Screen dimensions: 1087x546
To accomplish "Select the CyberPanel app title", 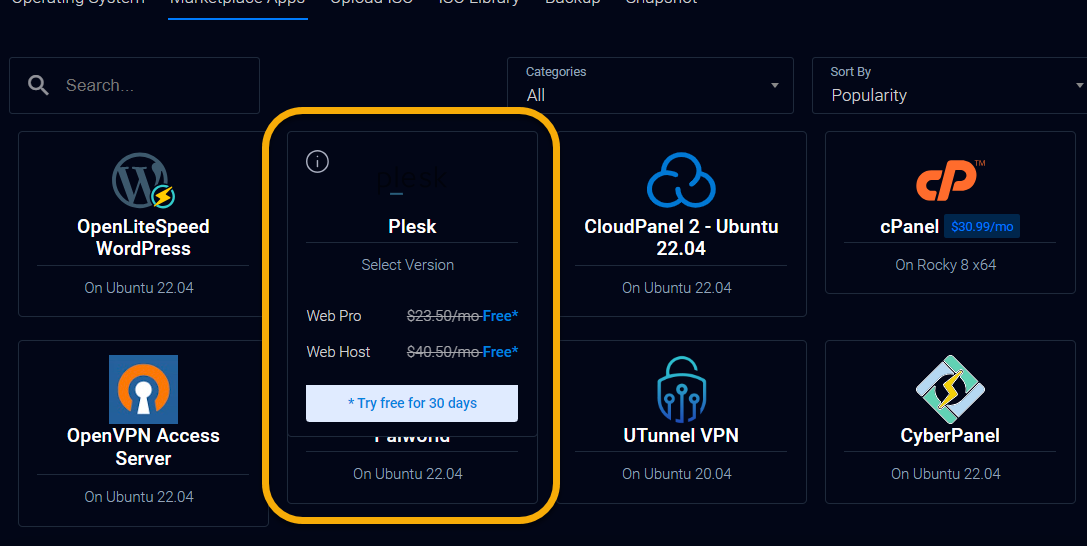I will (950, 436).
